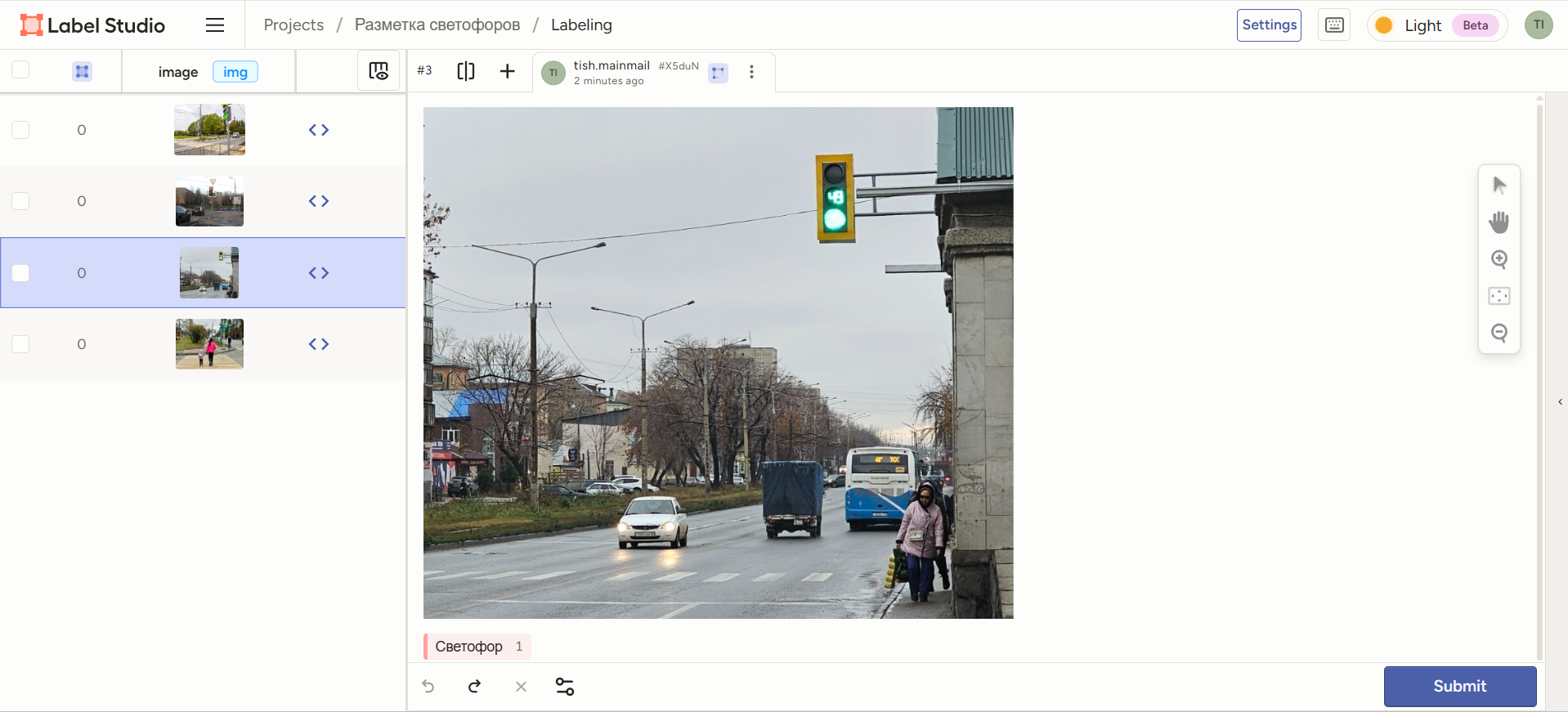Image resolution: width=1568 pixels, height=712 pixels.
Task: Zoom in on the image
Action: [x=1499, y=259]
